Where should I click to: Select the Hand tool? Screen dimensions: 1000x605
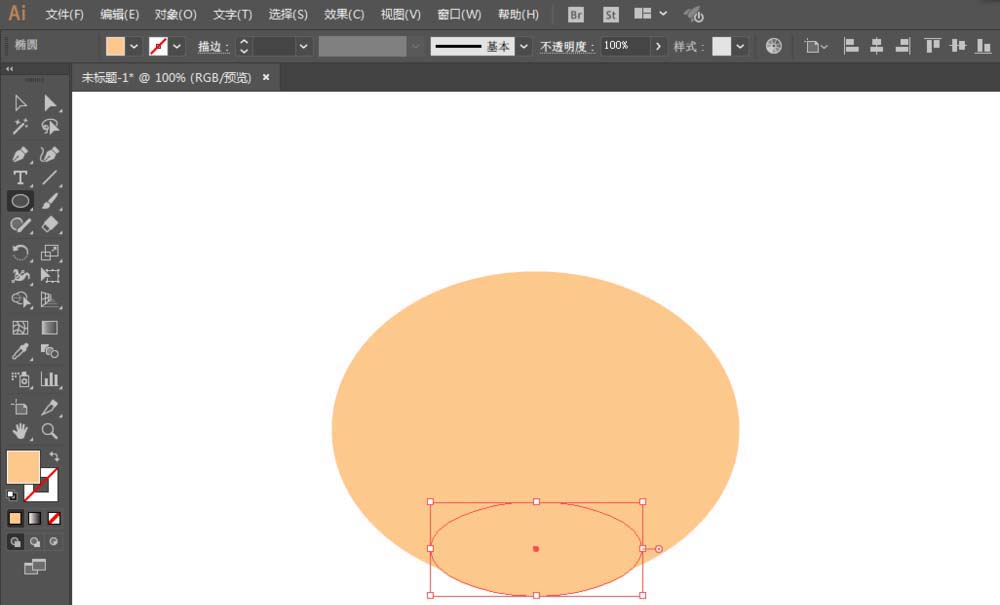click(x=20, y=431)
